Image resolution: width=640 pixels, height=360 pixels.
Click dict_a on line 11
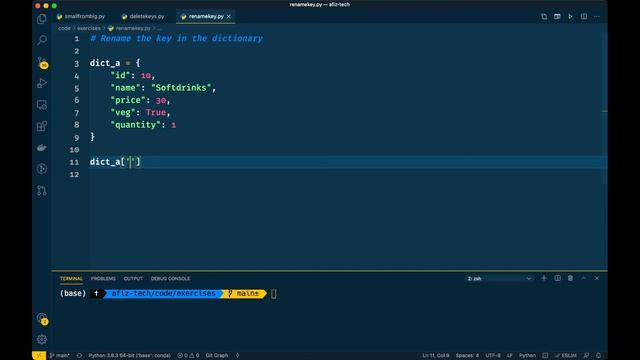coord(105,162)
